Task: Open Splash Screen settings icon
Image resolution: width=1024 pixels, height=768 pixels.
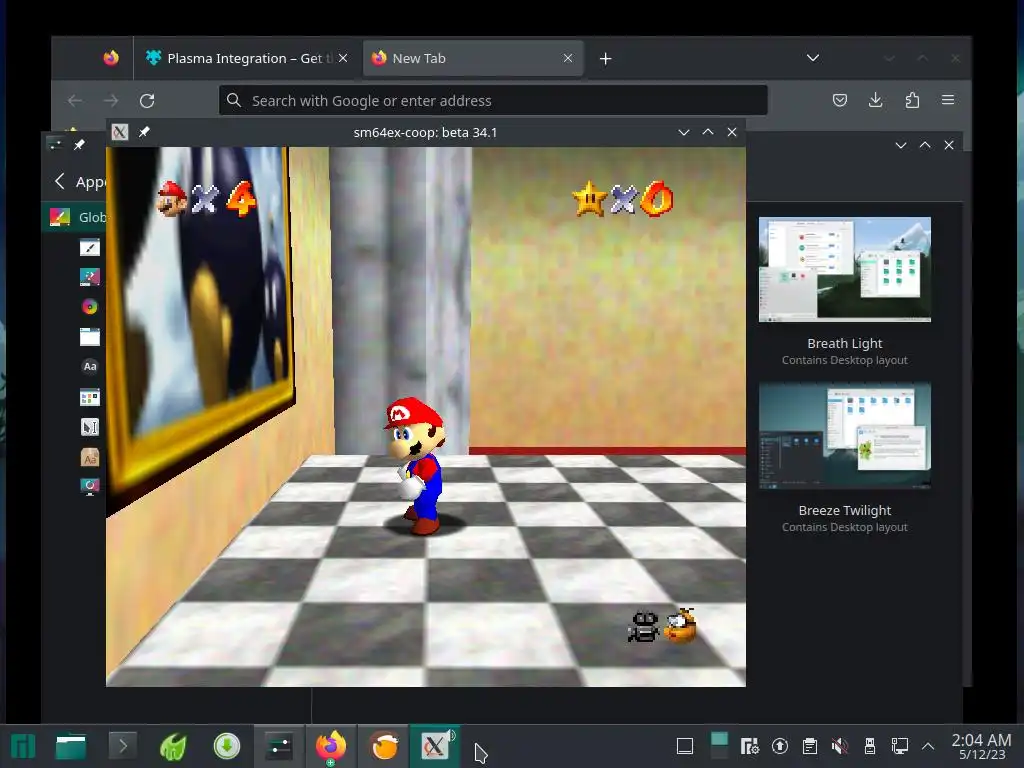Action: 89,487
